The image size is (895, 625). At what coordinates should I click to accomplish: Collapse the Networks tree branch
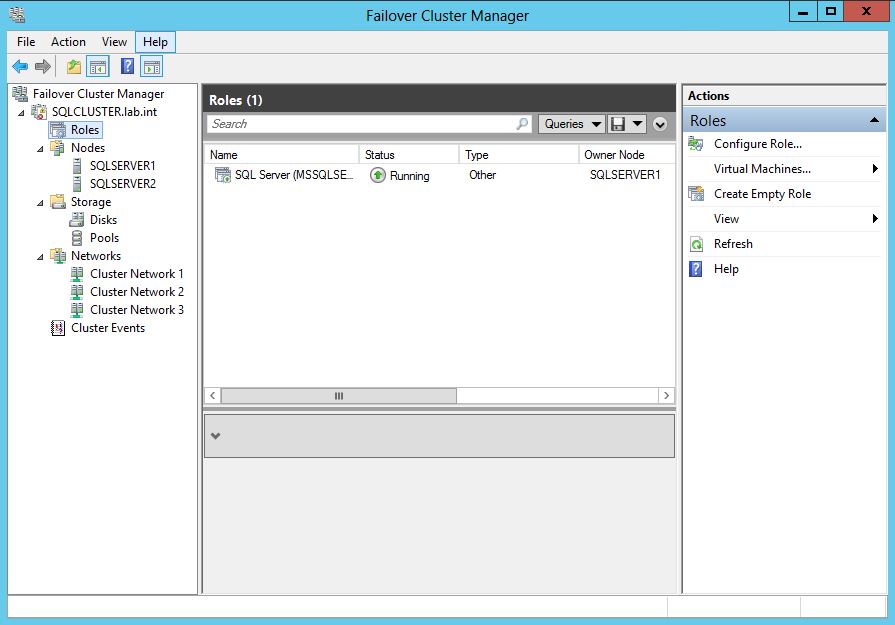point(40,257)
